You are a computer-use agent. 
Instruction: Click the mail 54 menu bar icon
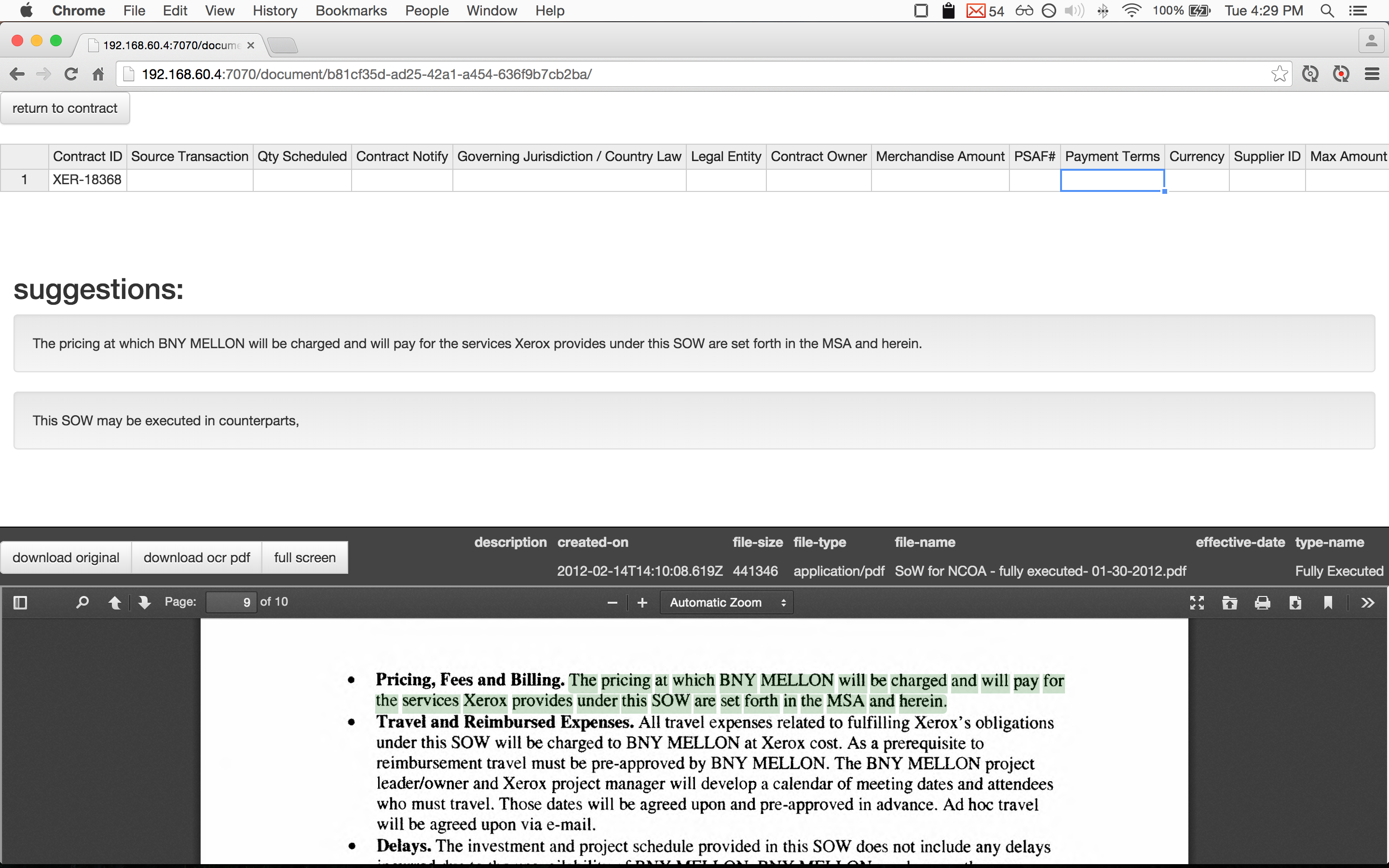click(985, 11)
